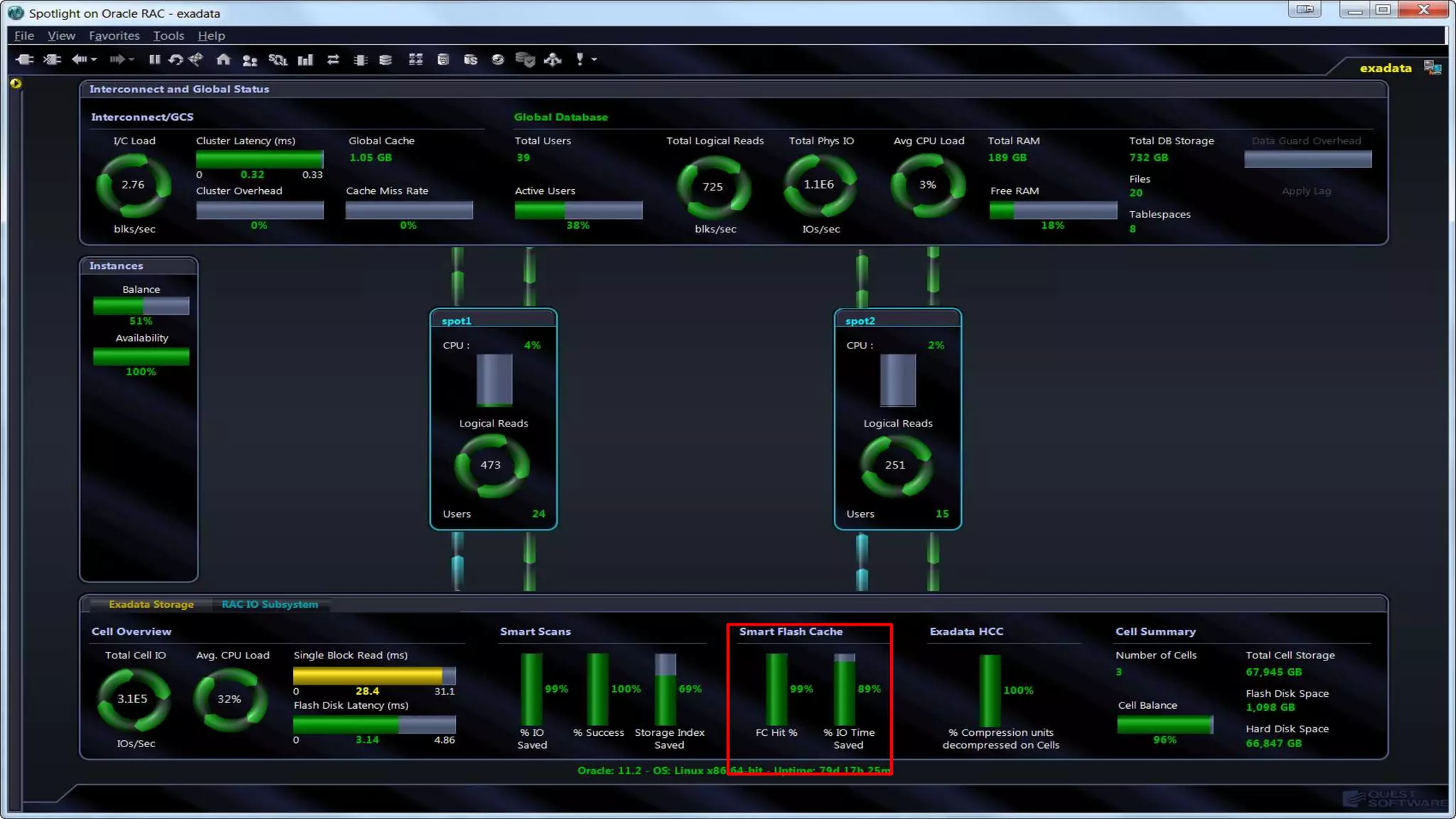The image size is (1456, 819).
Task: Go back with the left arrow icon
Action: [x=79, y=60]
